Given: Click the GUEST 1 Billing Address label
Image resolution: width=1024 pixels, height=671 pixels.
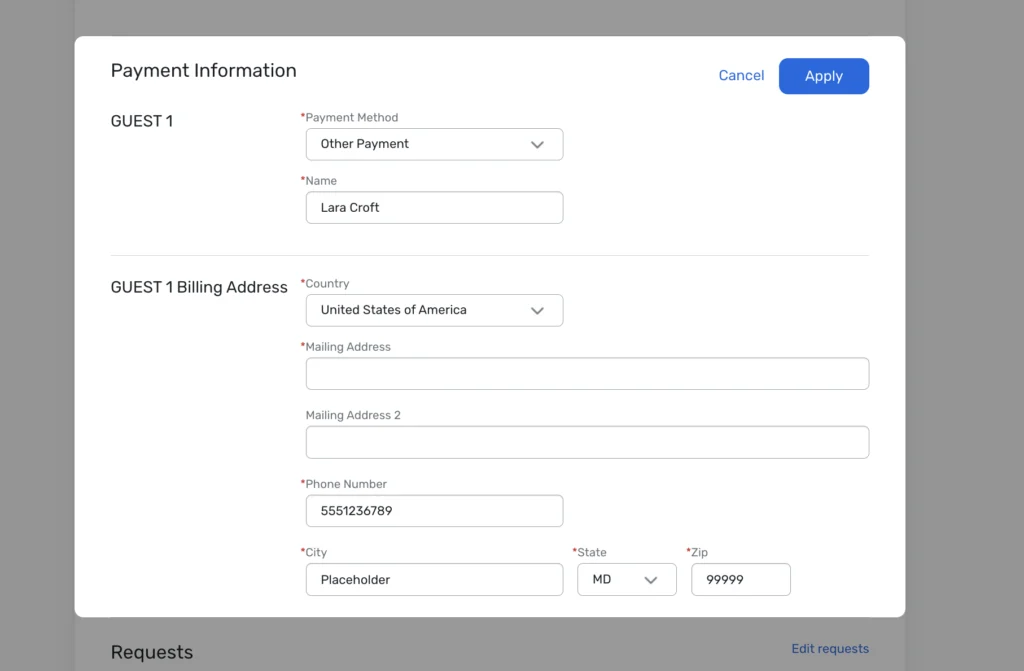Looking at the screenshot, I should [x=199, y=287].
